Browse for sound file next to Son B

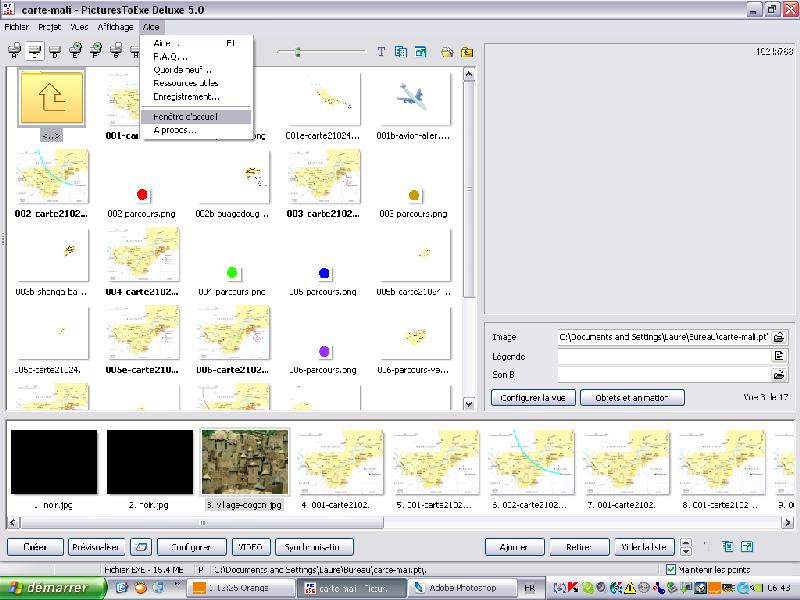click(x=779, y=375)
